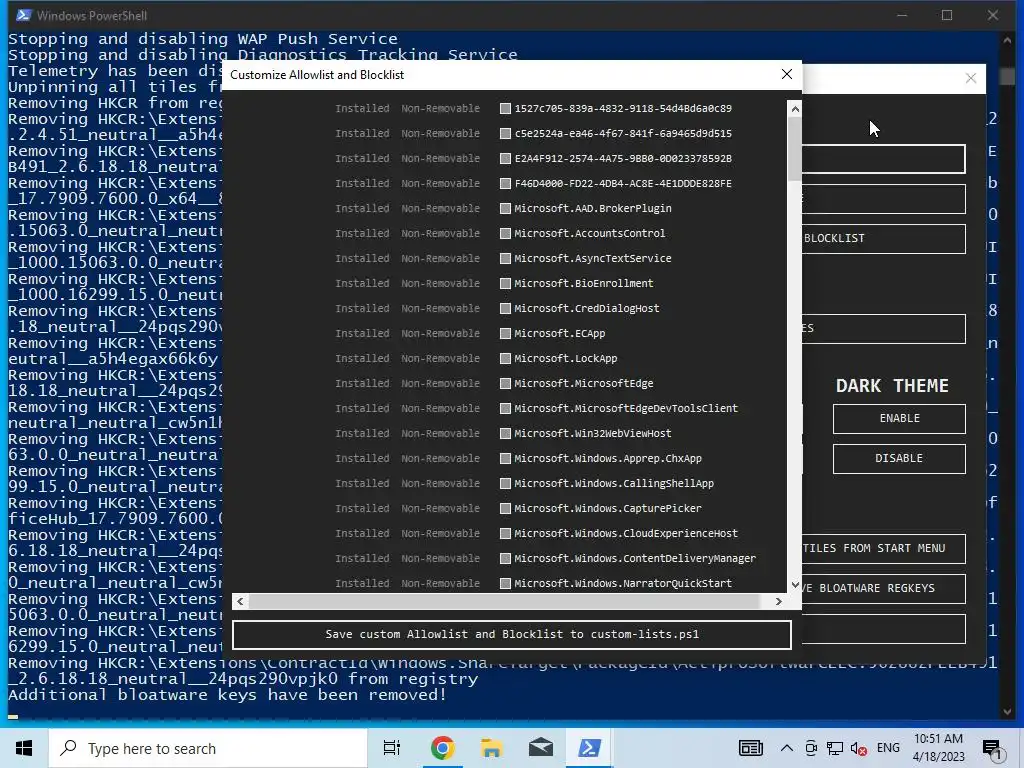Check the Microsoft.Windows.CapturePicker checkbox
The width and height of the screenshot is (1024, 768).
coord(505,509)
